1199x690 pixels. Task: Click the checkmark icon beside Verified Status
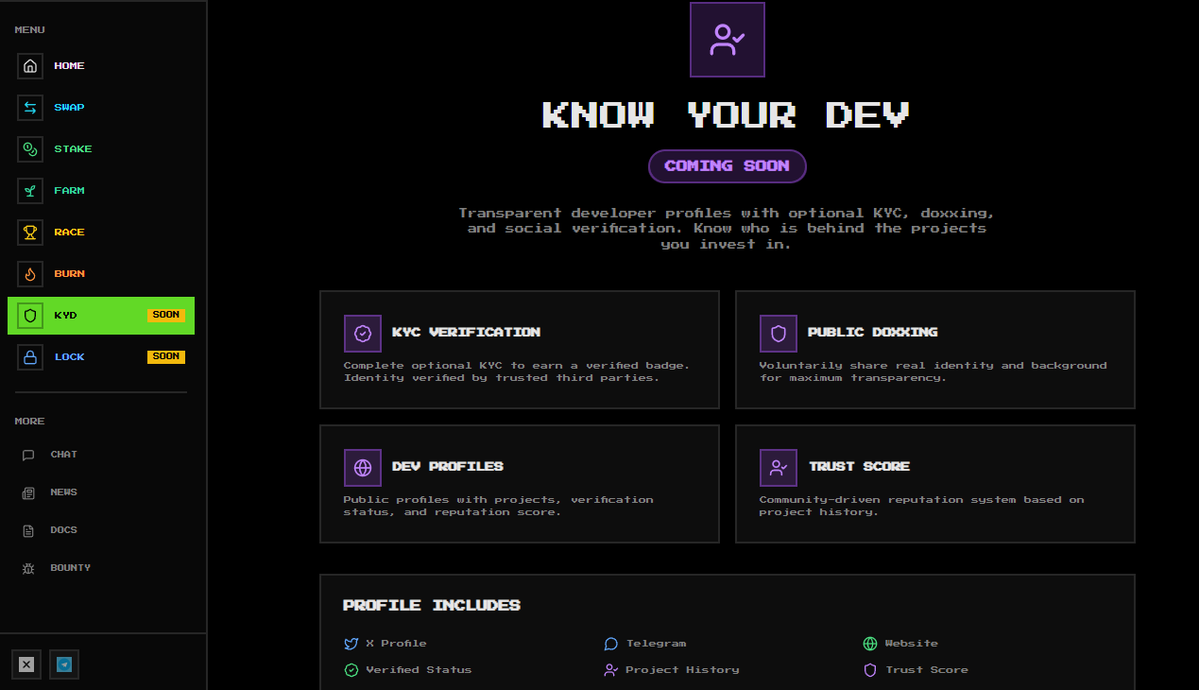pos(351,670)
